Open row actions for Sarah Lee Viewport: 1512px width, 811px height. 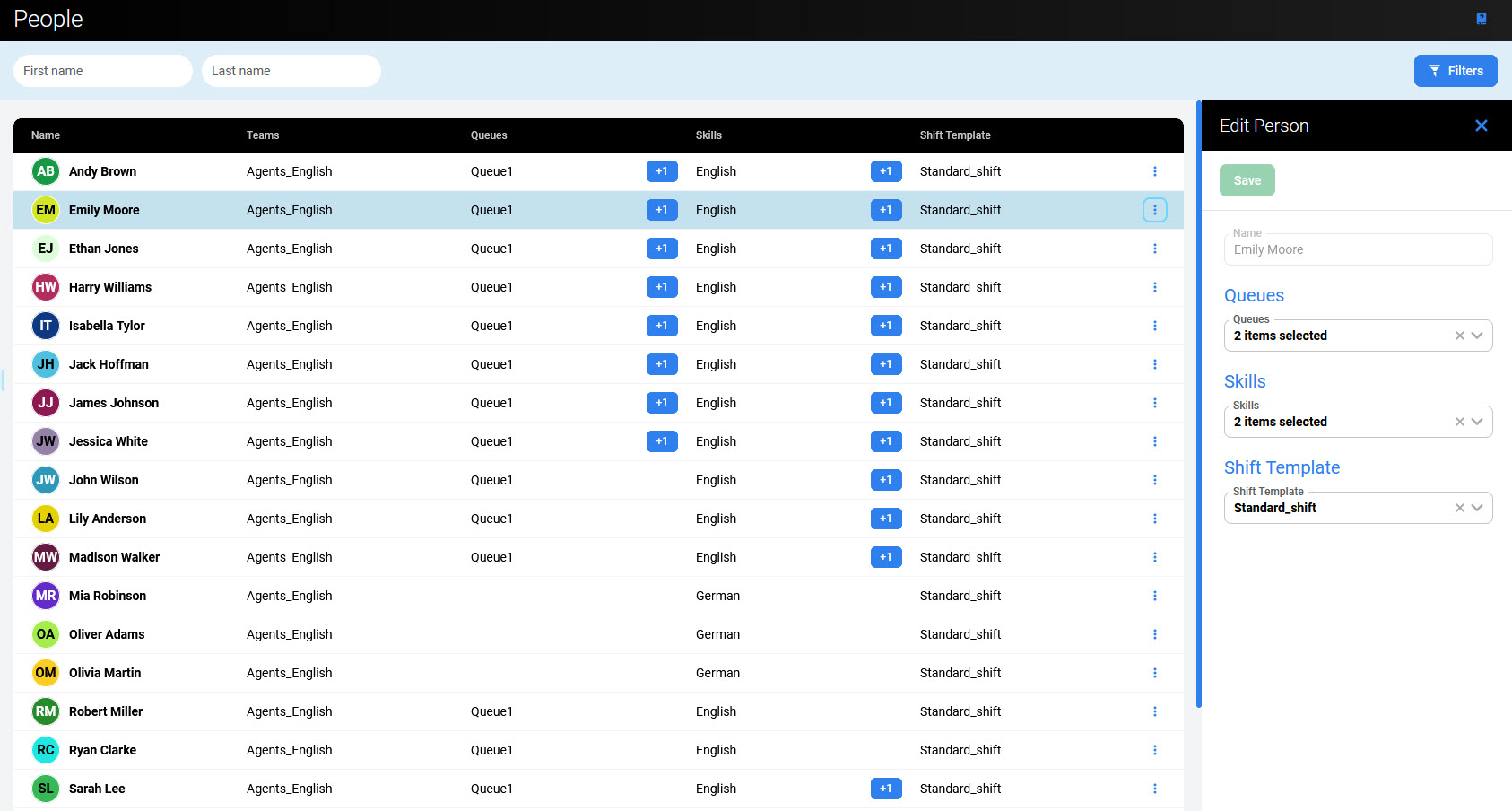(x=1154, y=789)
